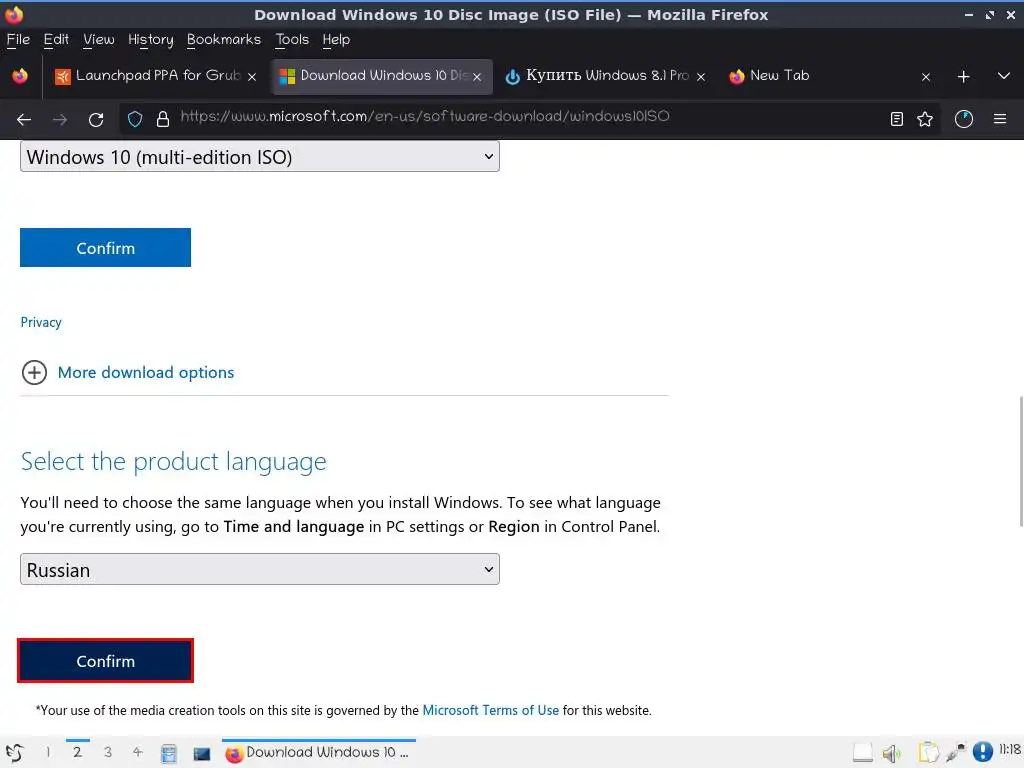Click the show desktop taskbar icon

point(202,754)
